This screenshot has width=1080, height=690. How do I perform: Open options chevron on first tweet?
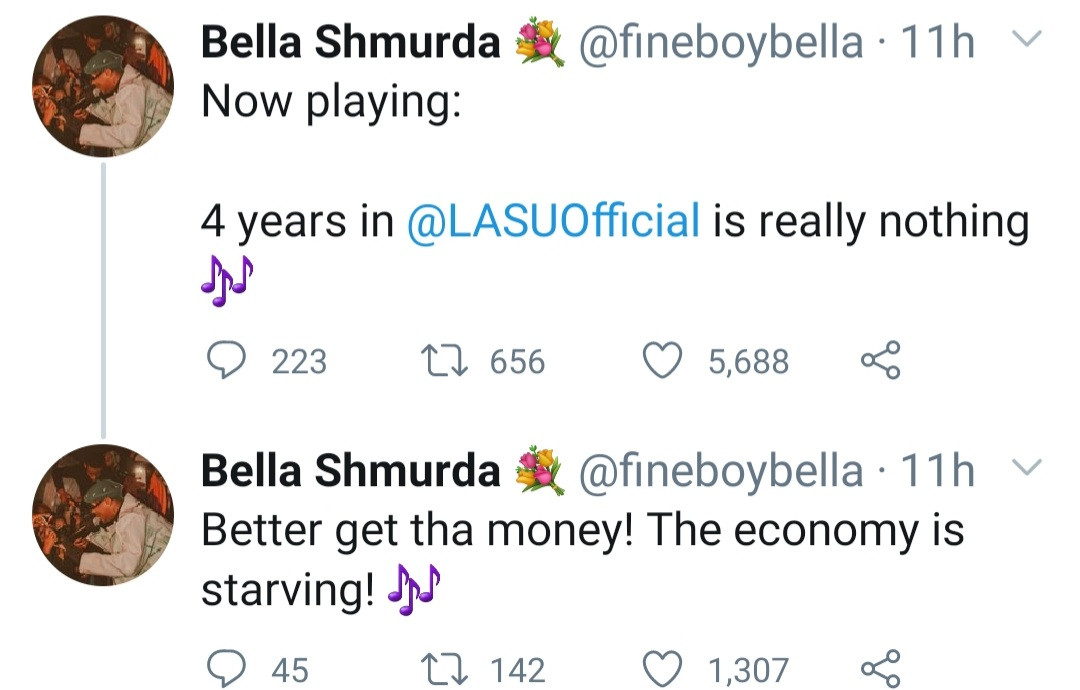[1026, 40]
